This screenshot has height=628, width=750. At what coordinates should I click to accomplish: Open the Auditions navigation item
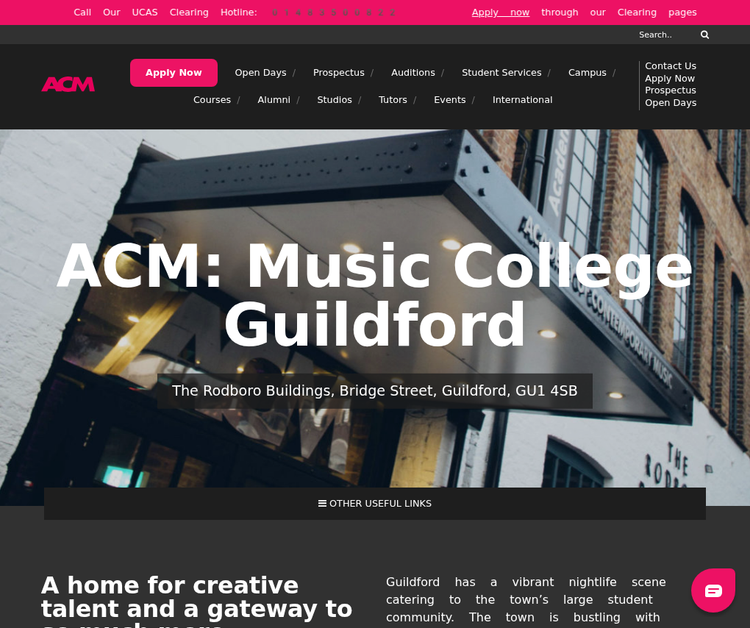[413, 73]
